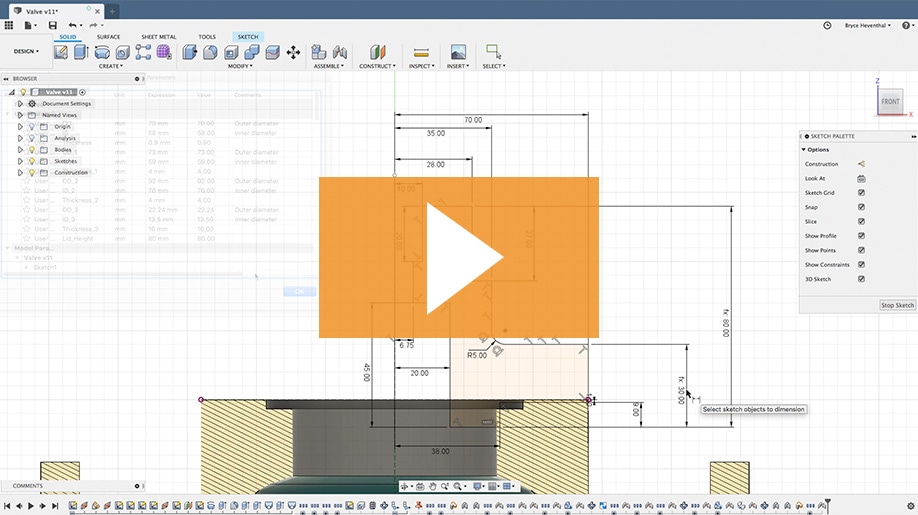
Task: Select the Measure tool
Action: (421, 53)
